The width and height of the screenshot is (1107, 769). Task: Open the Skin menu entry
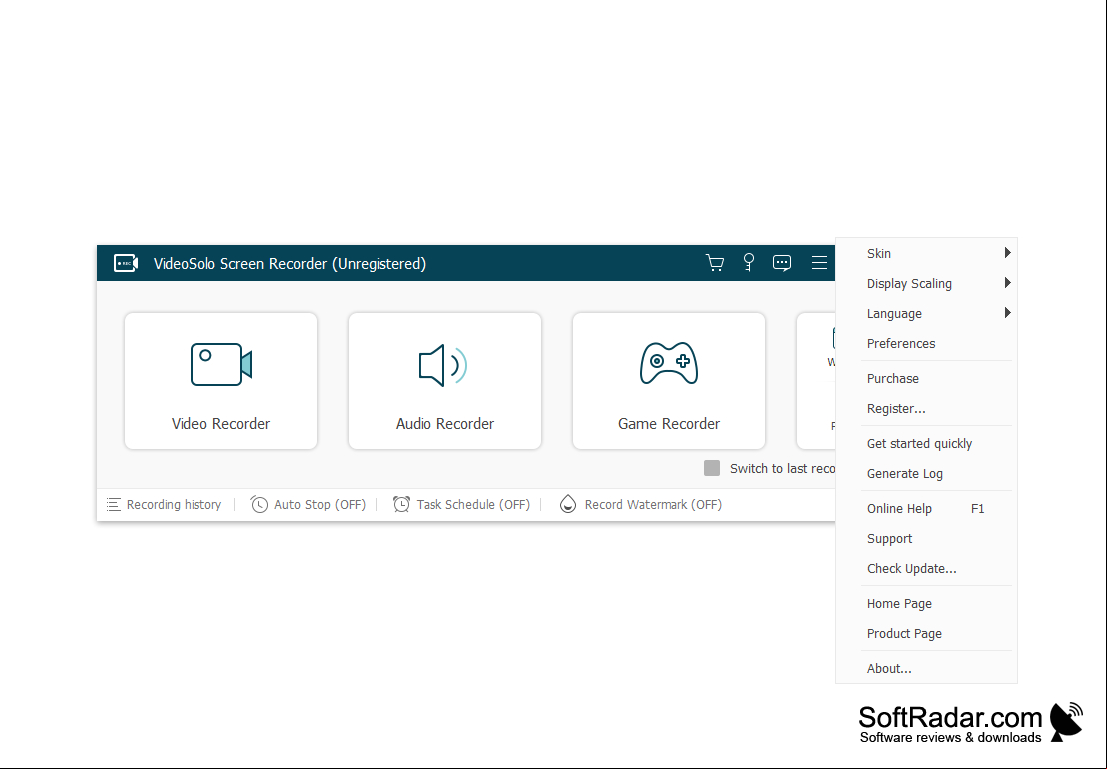click(x=926, y=254)
